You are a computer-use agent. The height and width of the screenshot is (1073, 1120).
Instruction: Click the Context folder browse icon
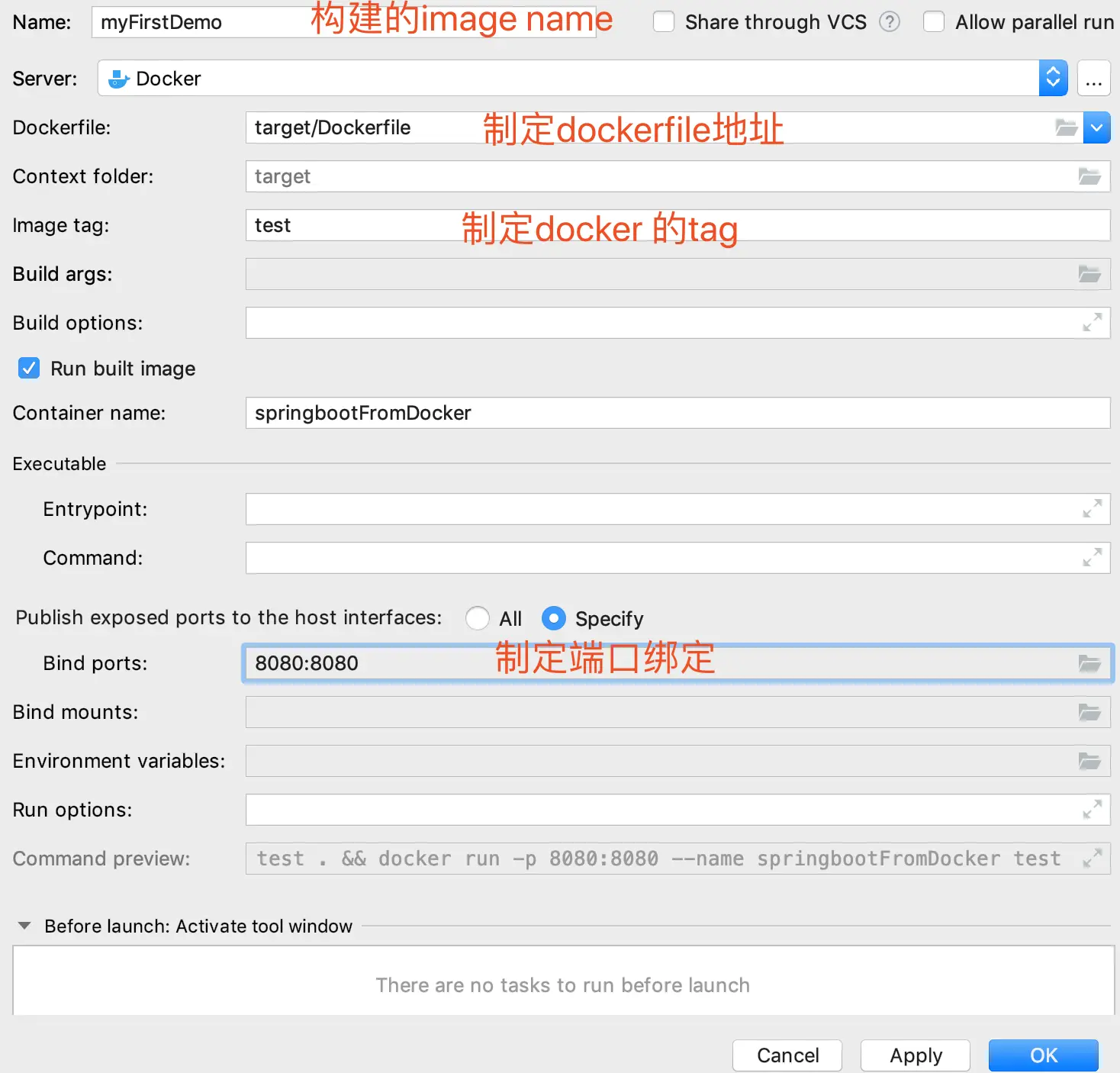coord(1089,176)
